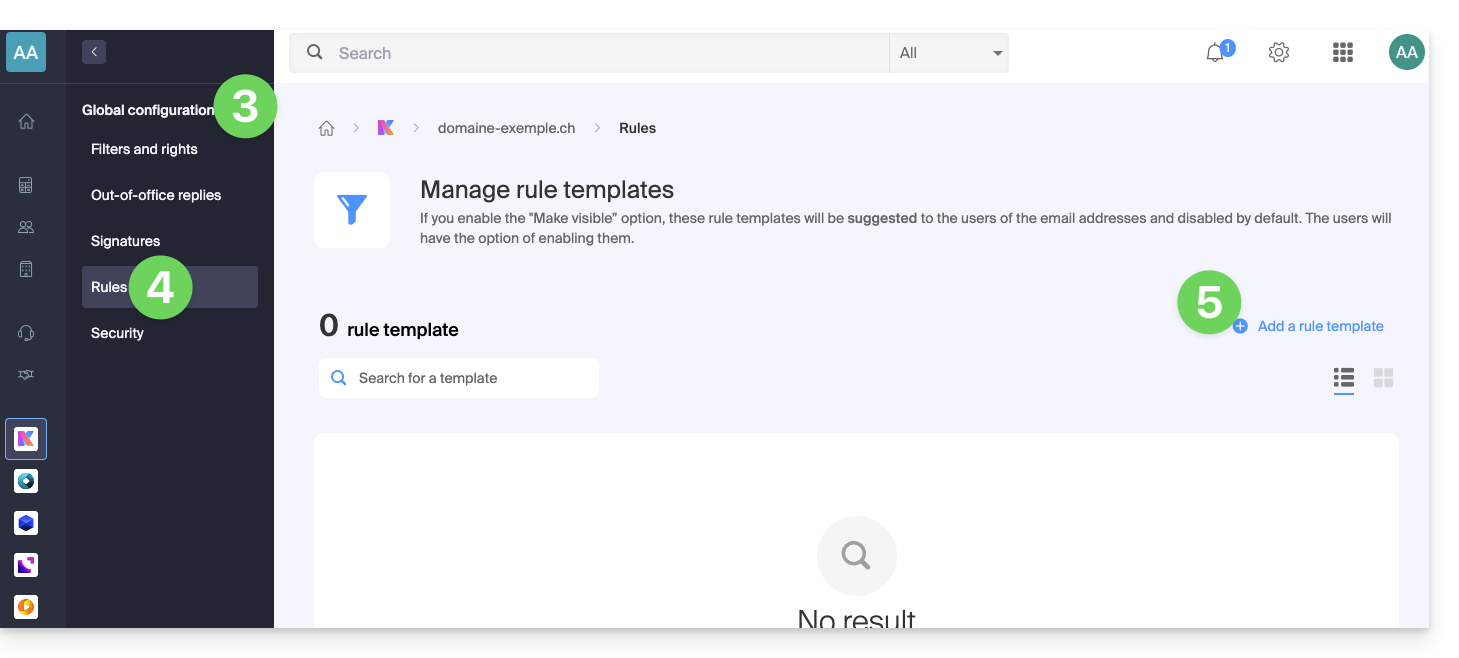Click Add a rule template
This screenshot has width=1459, height=658.
[1320, 326]
